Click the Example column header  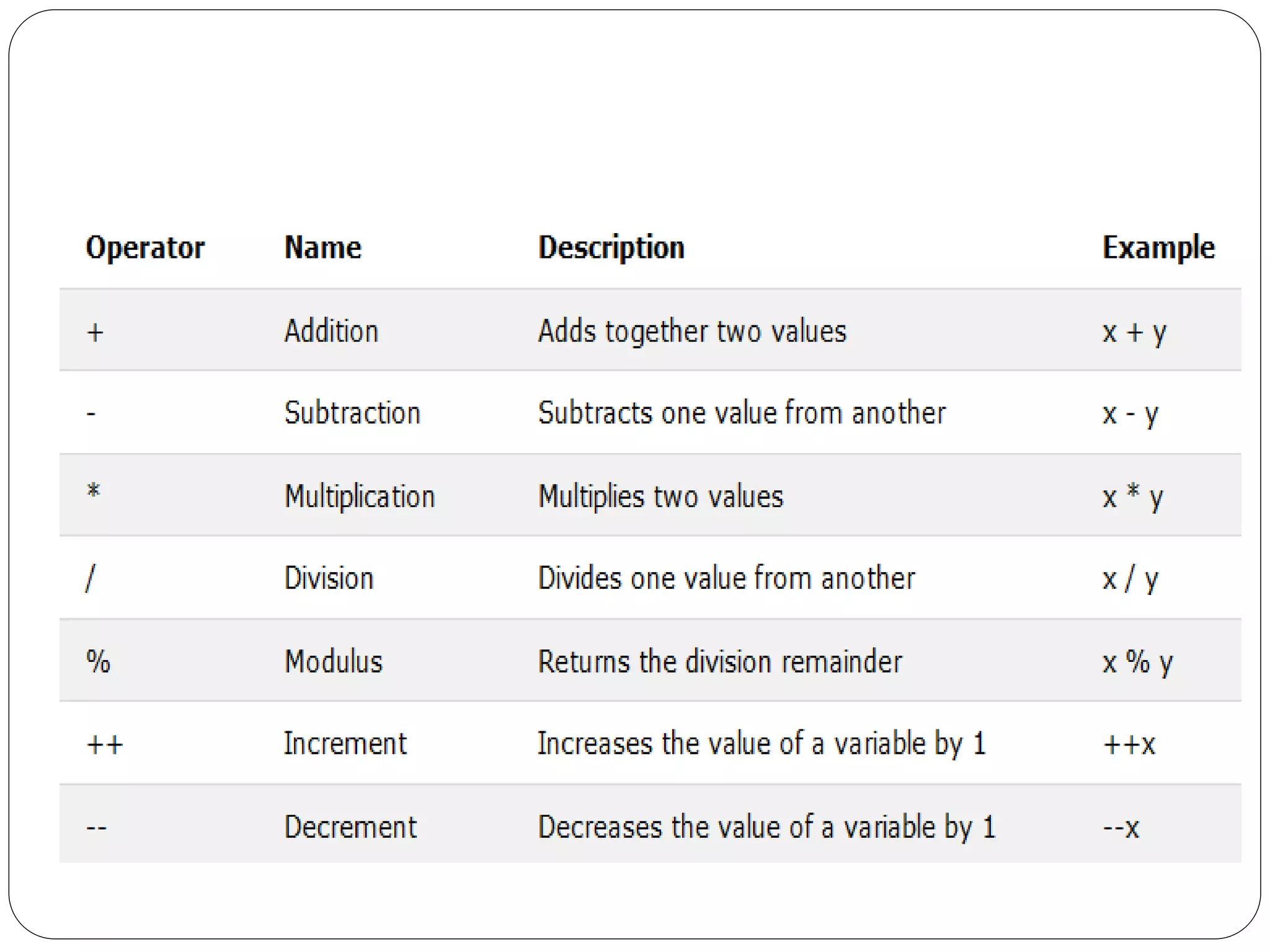click(1158, 248)
